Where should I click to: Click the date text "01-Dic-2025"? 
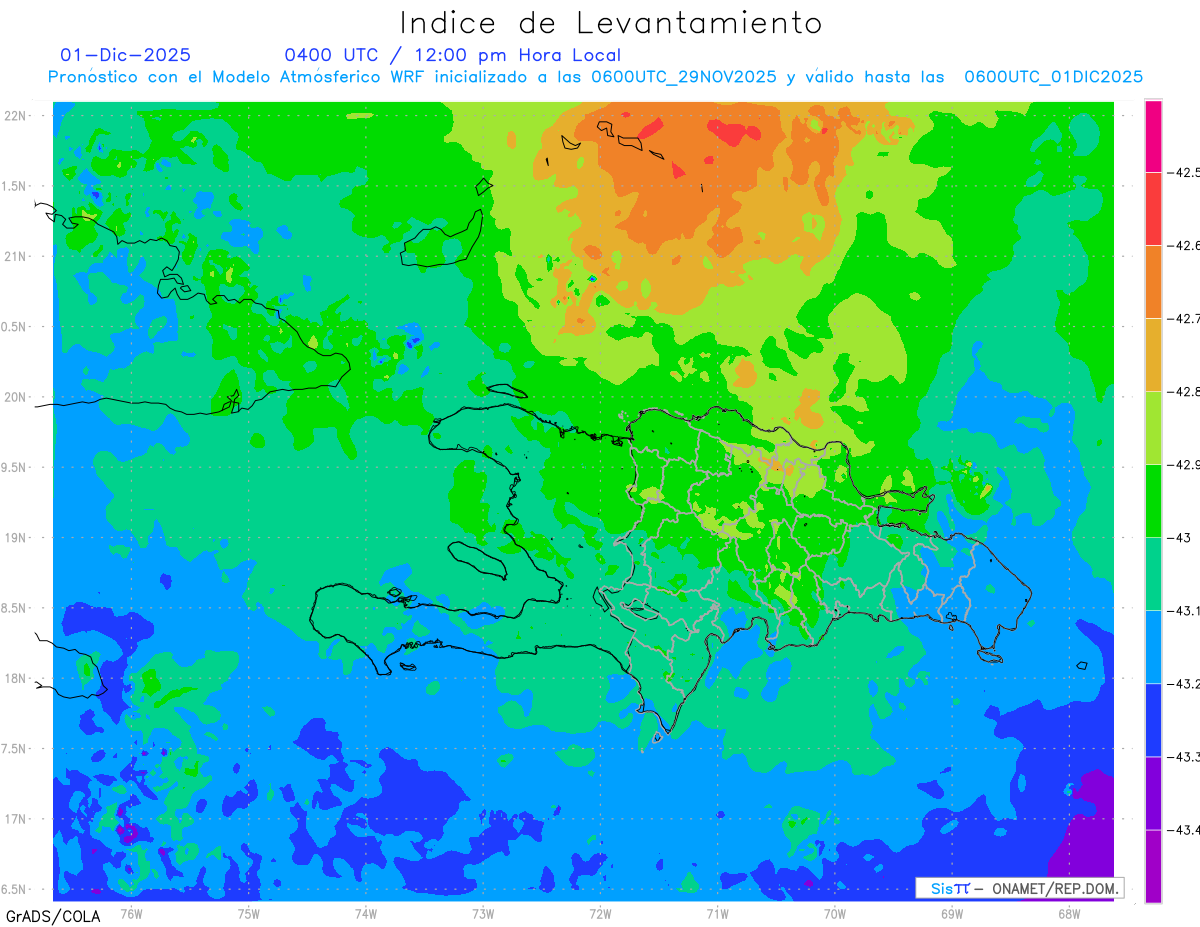click(x=126, y=55)
